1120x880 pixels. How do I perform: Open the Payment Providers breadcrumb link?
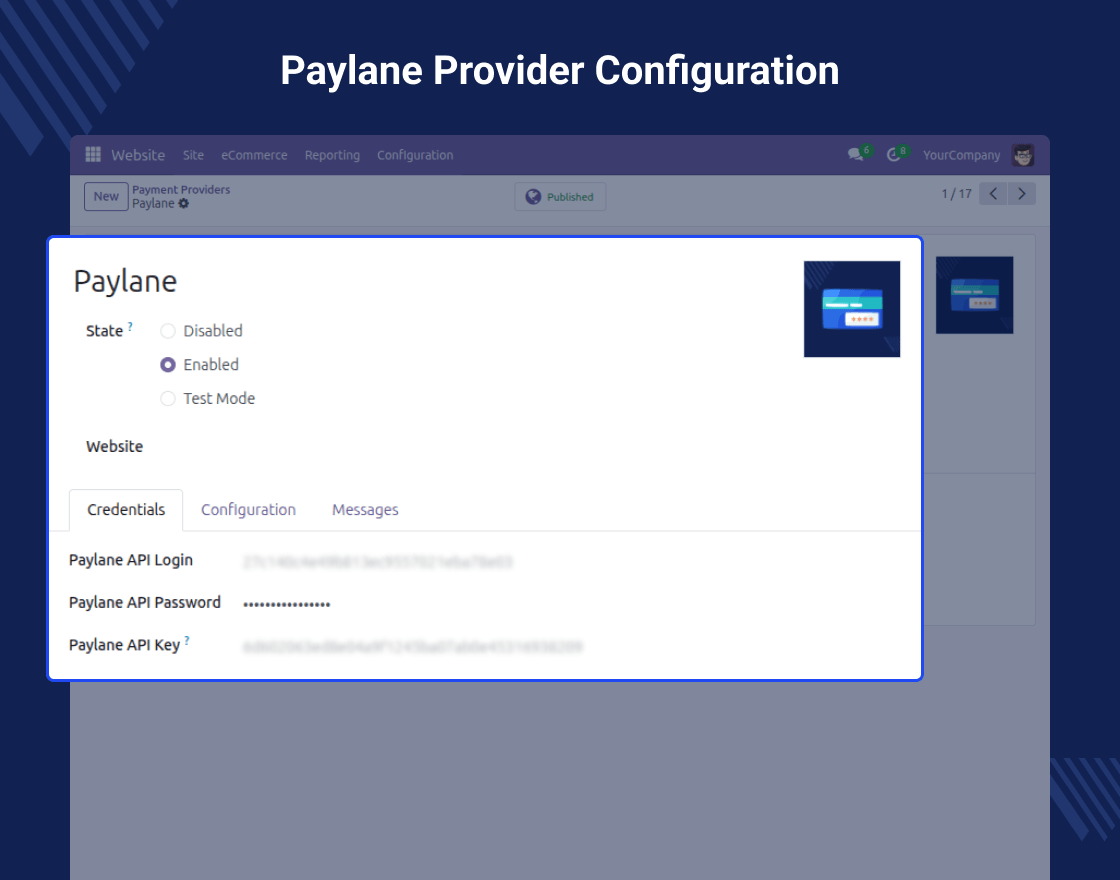pyautogui.click(x=181, y=190)
